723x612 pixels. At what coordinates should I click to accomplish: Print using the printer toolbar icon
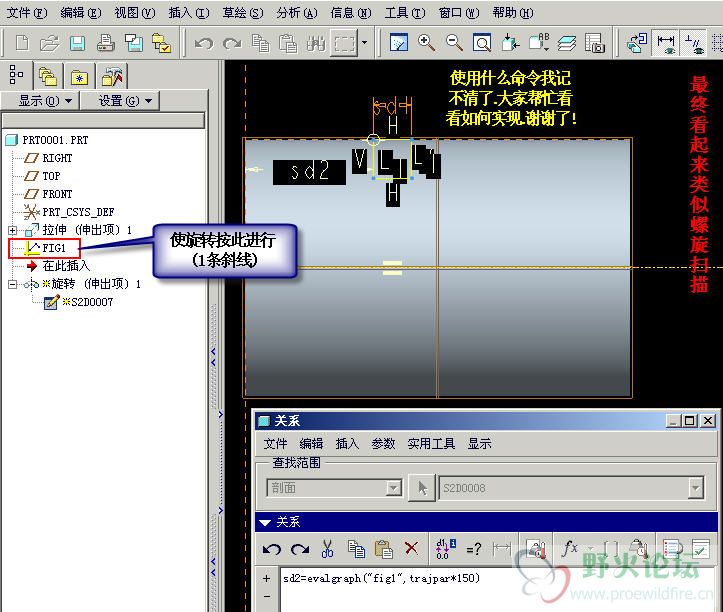pyautogui.click(x=106, y=43)
